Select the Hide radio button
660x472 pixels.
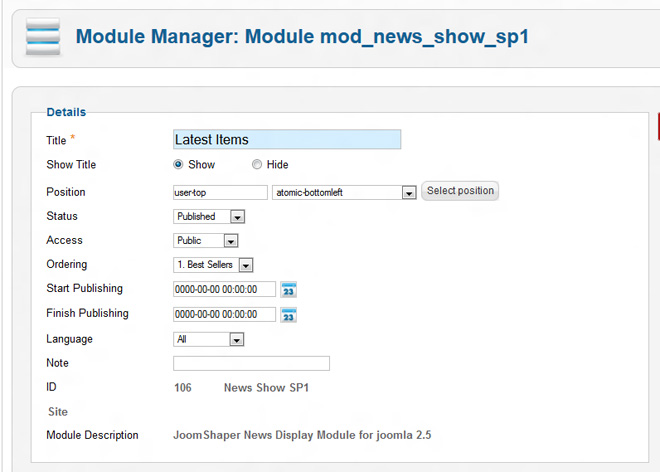257,165
